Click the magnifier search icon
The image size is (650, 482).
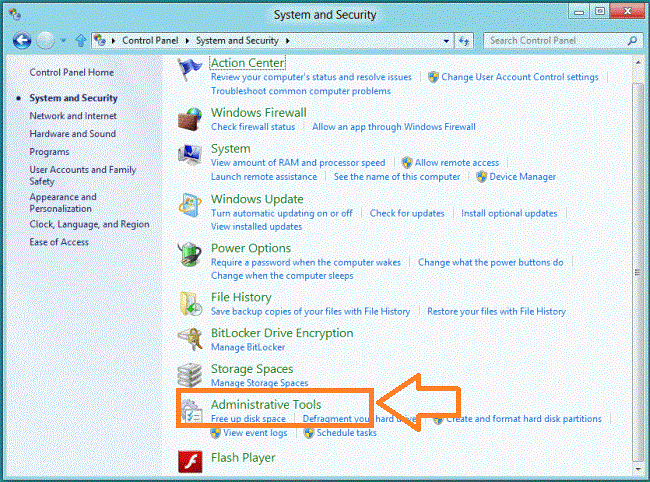pyautogui.click(x=633, y=41)
